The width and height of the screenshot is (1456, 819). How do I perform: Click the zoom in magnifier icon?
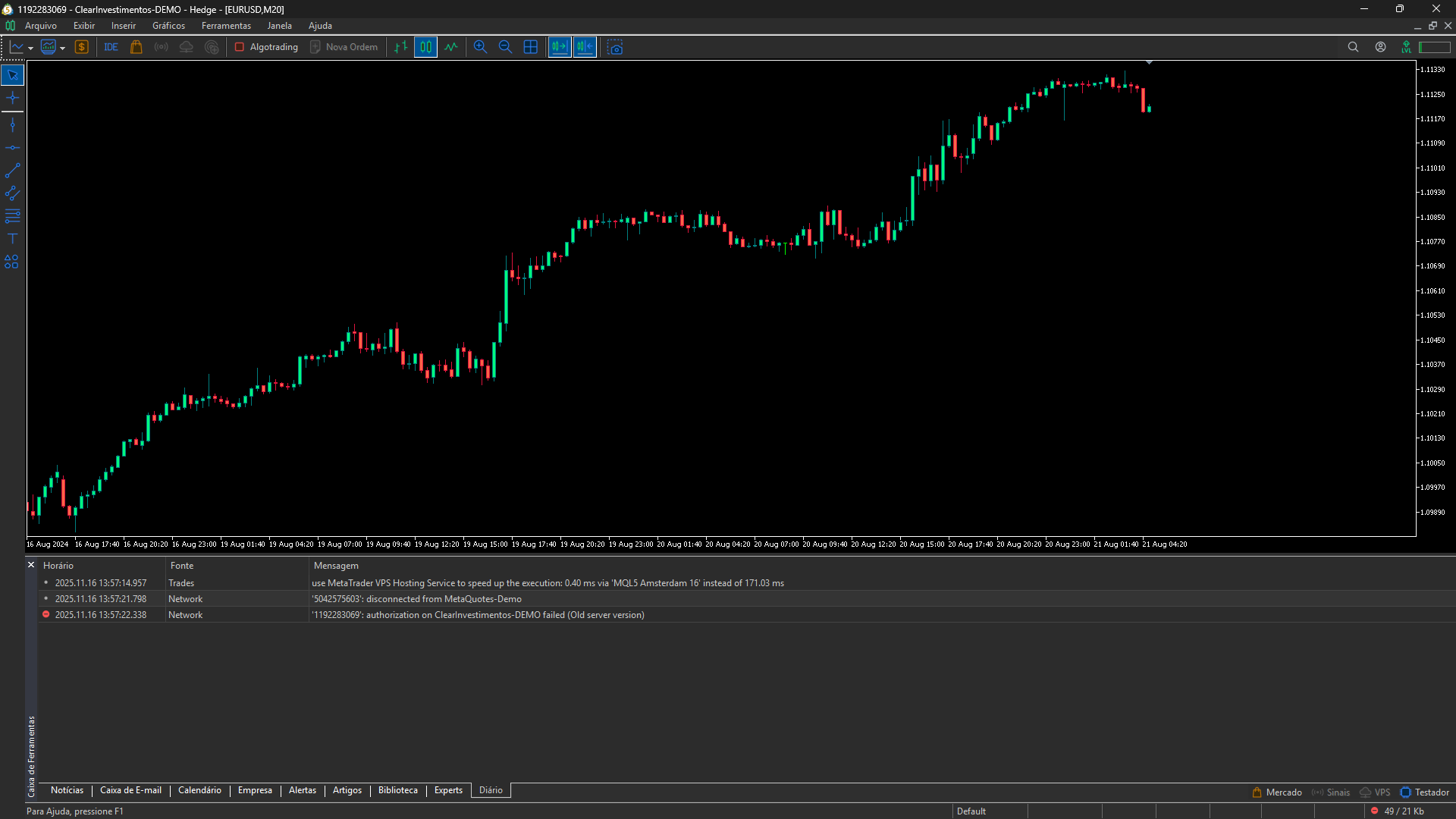click(x=480, y=47)
